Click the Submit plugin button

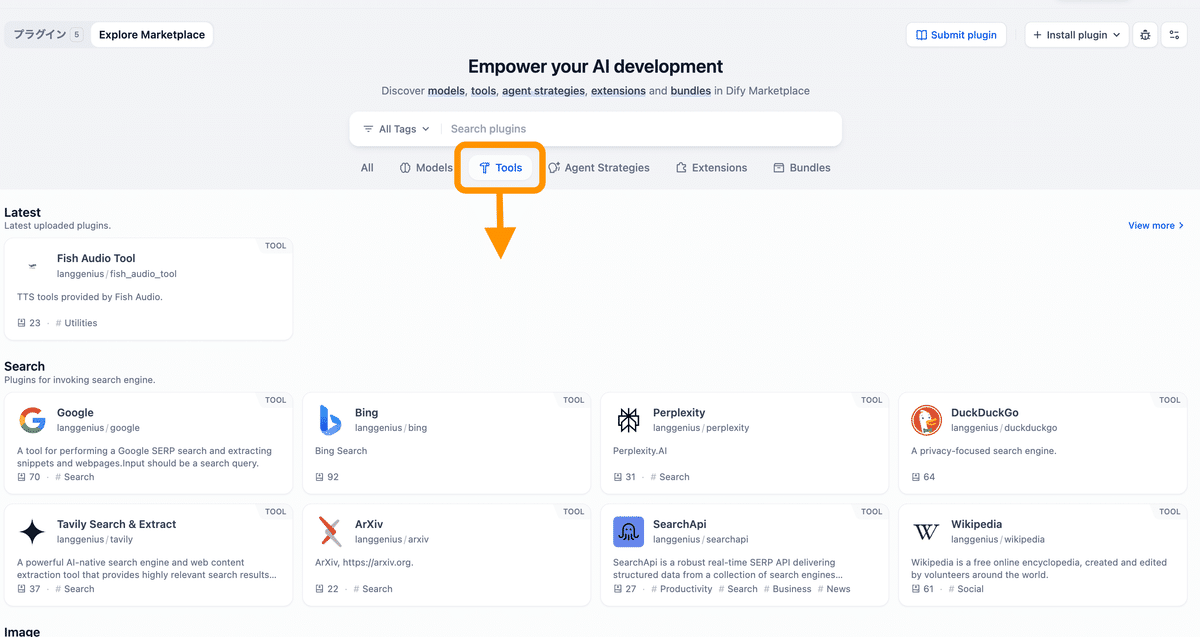pos(956,34)
